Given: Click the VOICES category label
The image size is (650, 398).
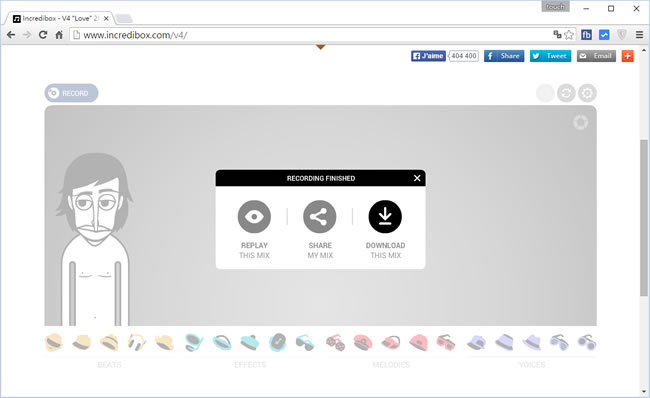Looking at the screenshot, I should 532,364.
